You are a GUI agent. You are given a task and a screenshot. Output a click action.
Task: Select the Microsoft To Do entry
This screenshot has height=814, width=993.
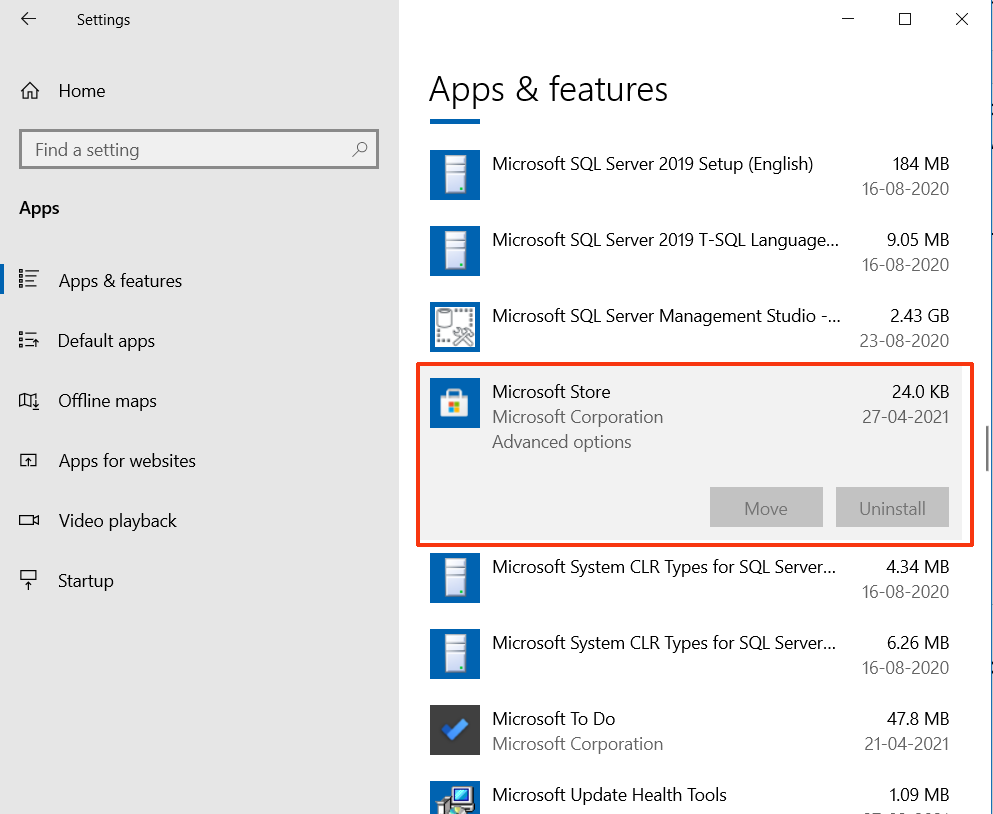tap(689, 730)
